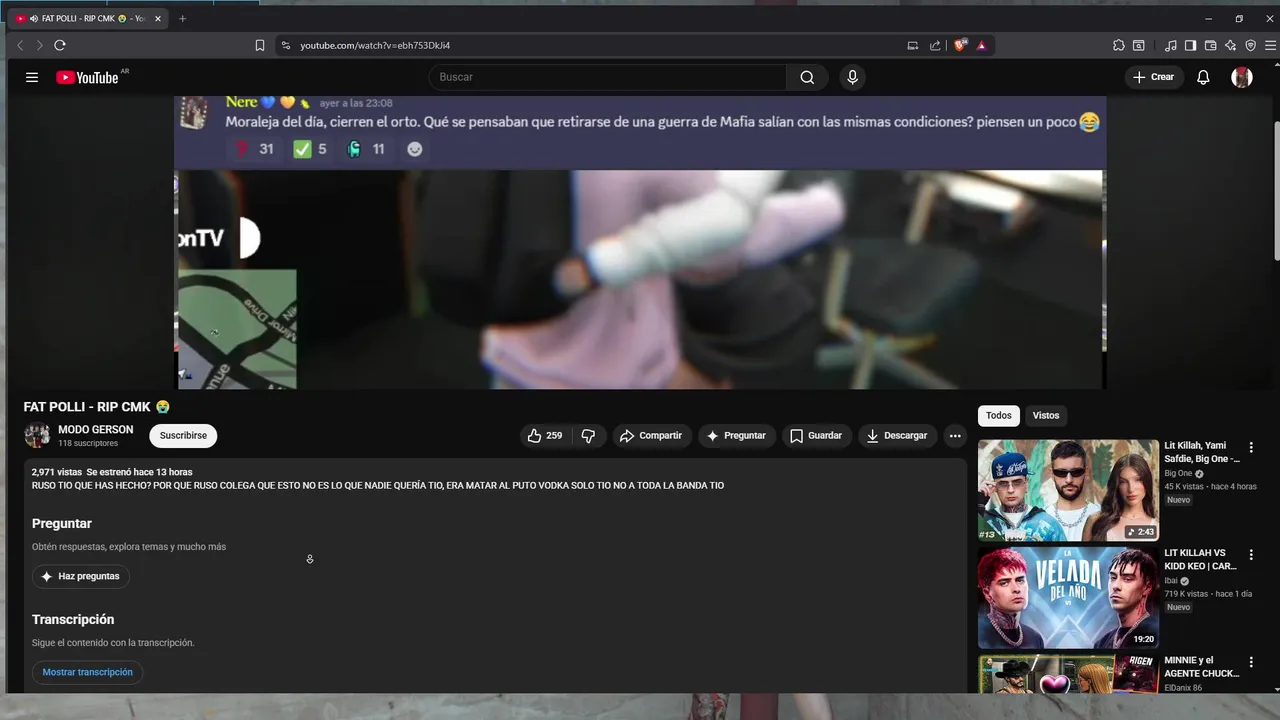Focus the Buscar search field

point(608,77)
